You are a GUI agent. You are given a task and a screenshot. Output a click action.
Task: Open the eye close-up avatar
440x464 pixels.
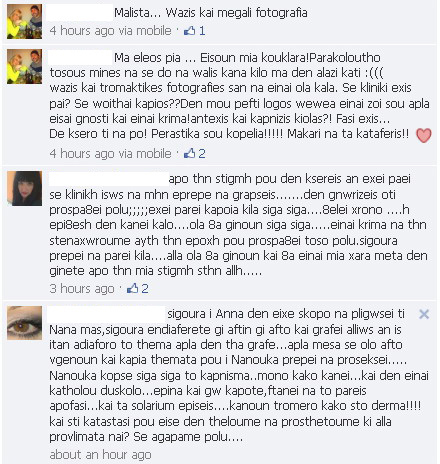tap(25, 323)
